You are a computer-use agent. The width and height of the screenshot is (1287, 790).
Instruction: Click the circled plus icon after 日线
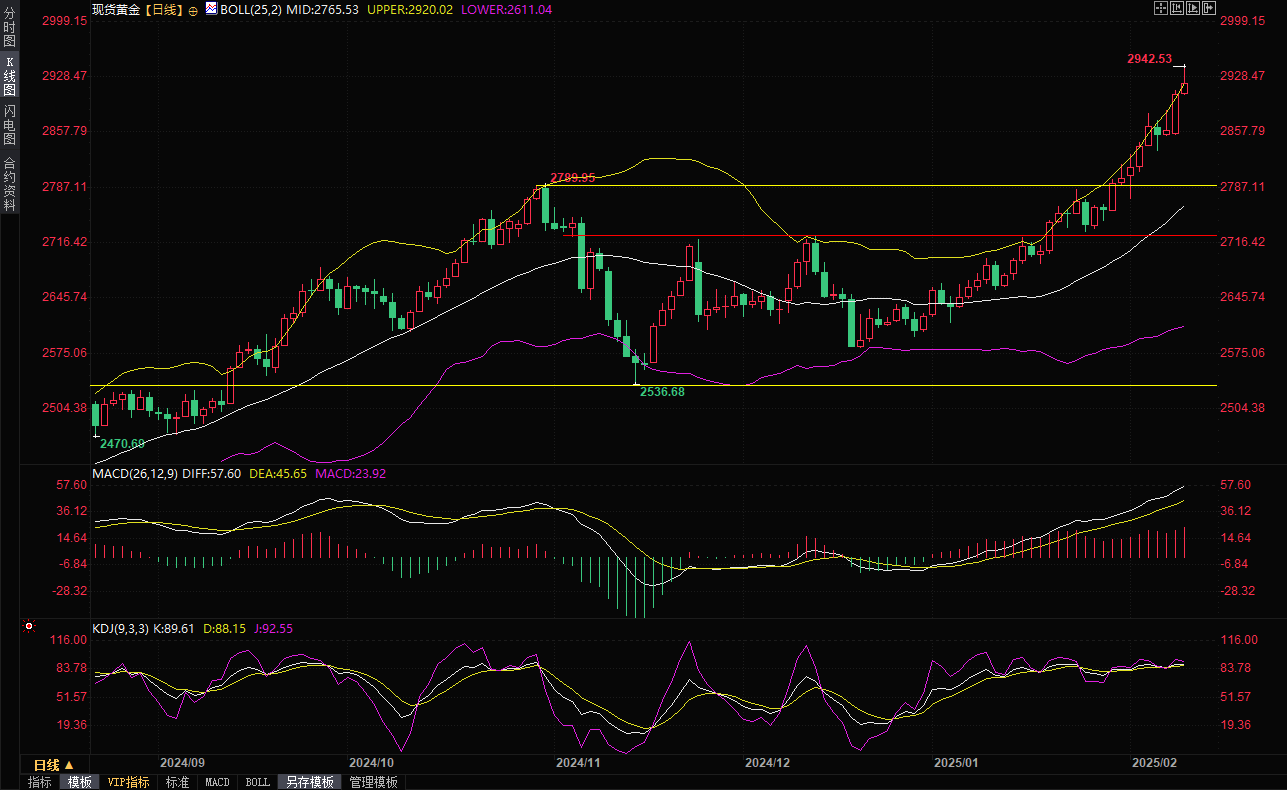[193, 10]
